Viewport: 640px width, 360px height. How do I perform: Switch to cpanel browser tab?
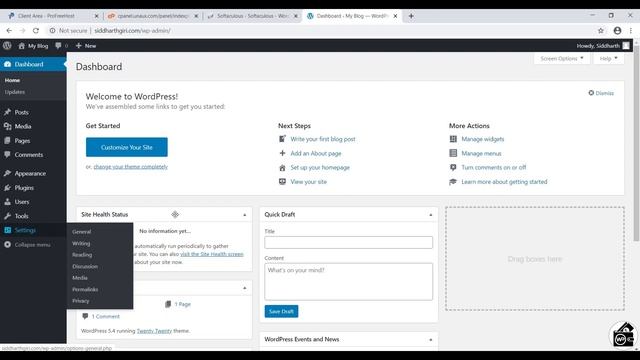coord(152,16)
